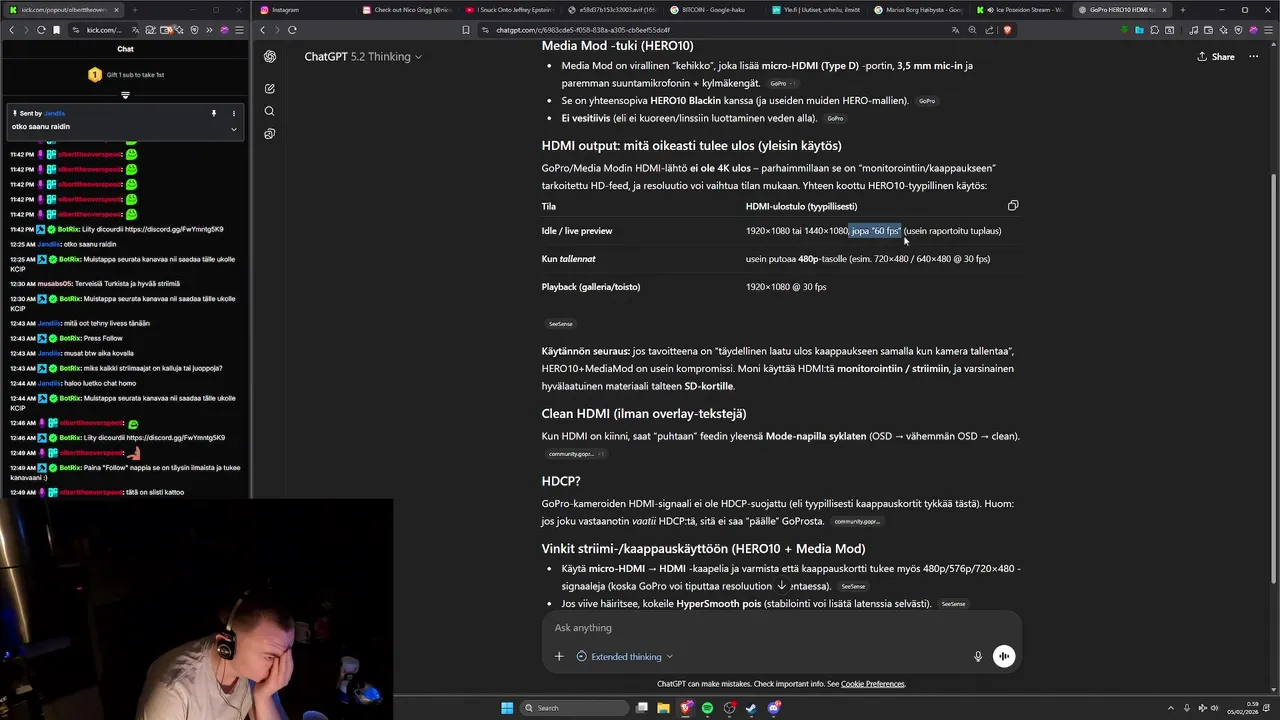Share this ChatGPT conversation
The height and width of the screenshot is (720, 1280).
[x=1216, y=57]
